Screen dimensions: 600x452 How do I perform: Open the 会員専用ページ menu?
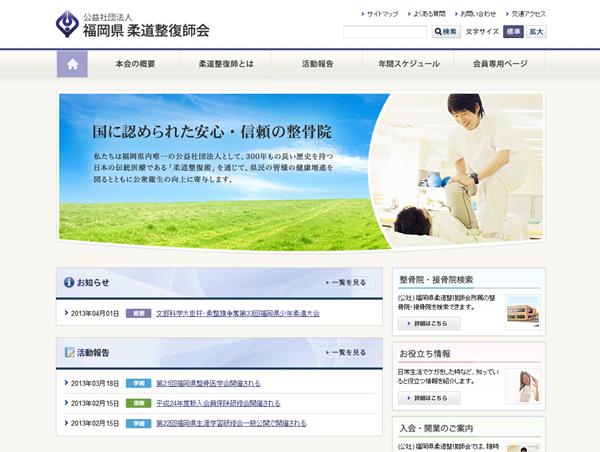500,64
